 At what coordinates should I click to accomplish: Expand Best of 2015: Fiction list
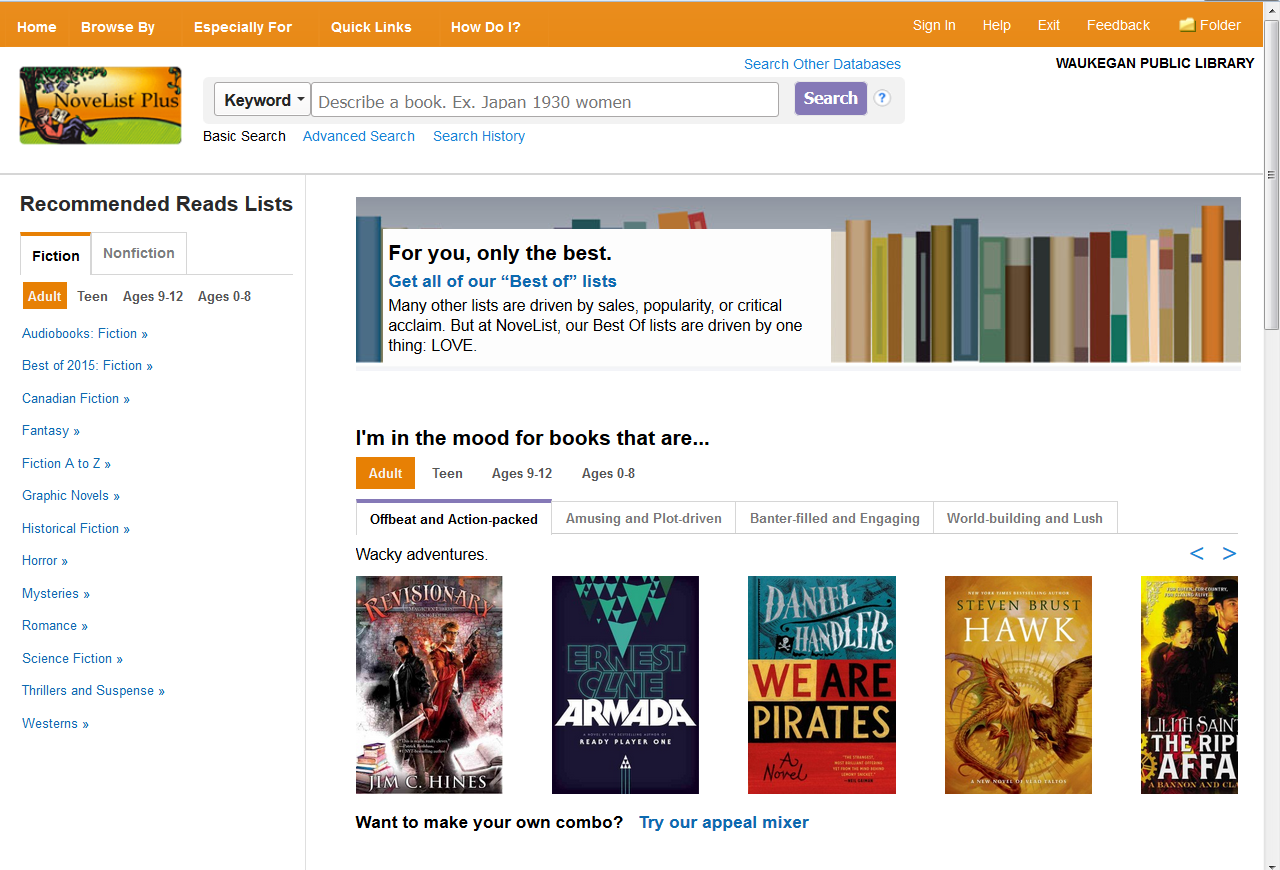click(x=87, y=365)
